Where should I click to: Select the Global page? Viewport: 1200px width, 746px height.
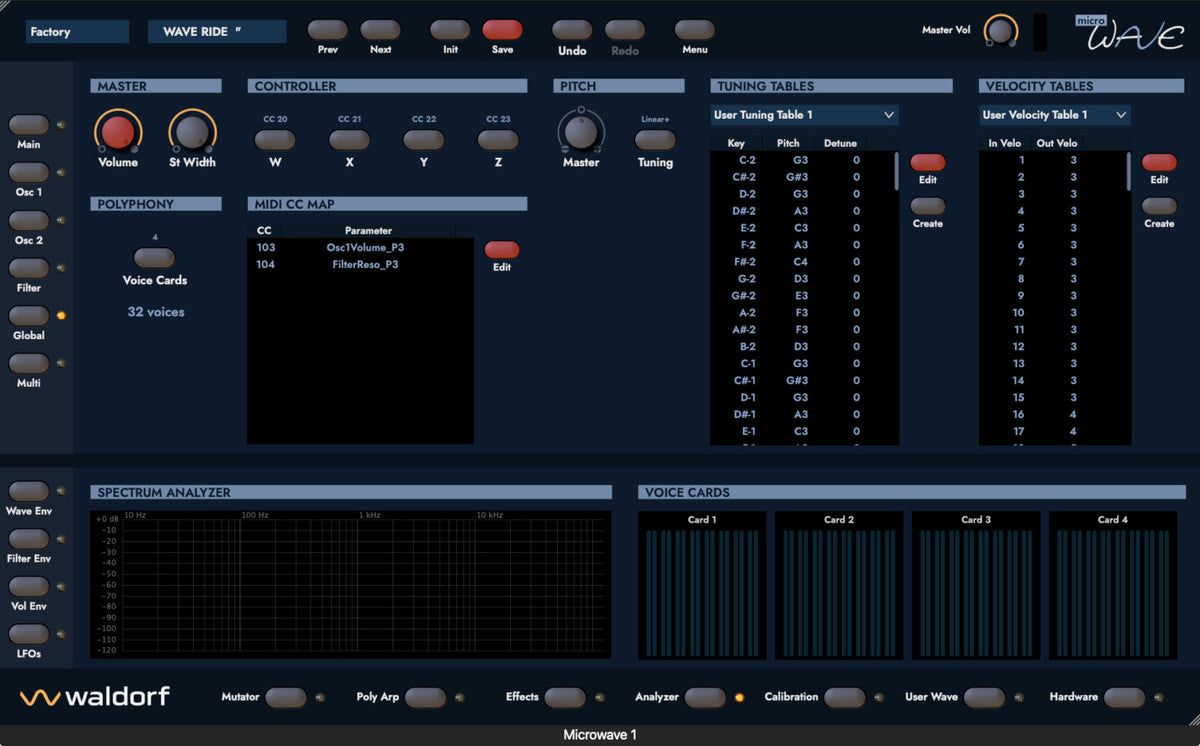click(x=29, y=316)
